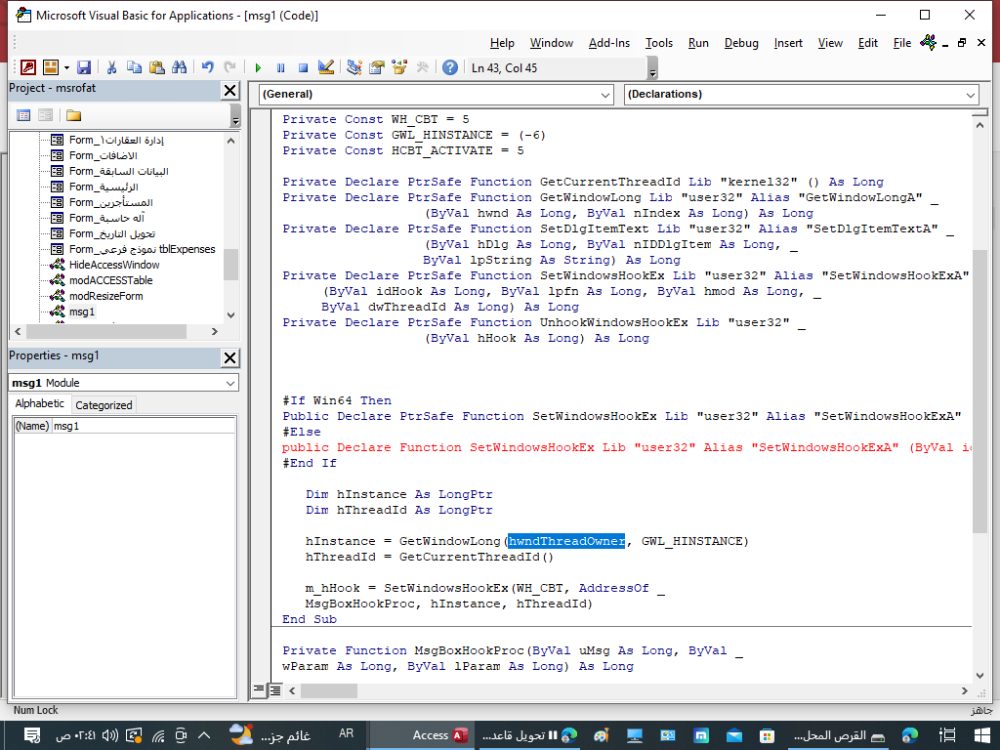Image resolution: width=1000 pixels, height=750 pixels.
Task: Toggle Design Mode ruler icon
Action: click(x=325, y=67)
